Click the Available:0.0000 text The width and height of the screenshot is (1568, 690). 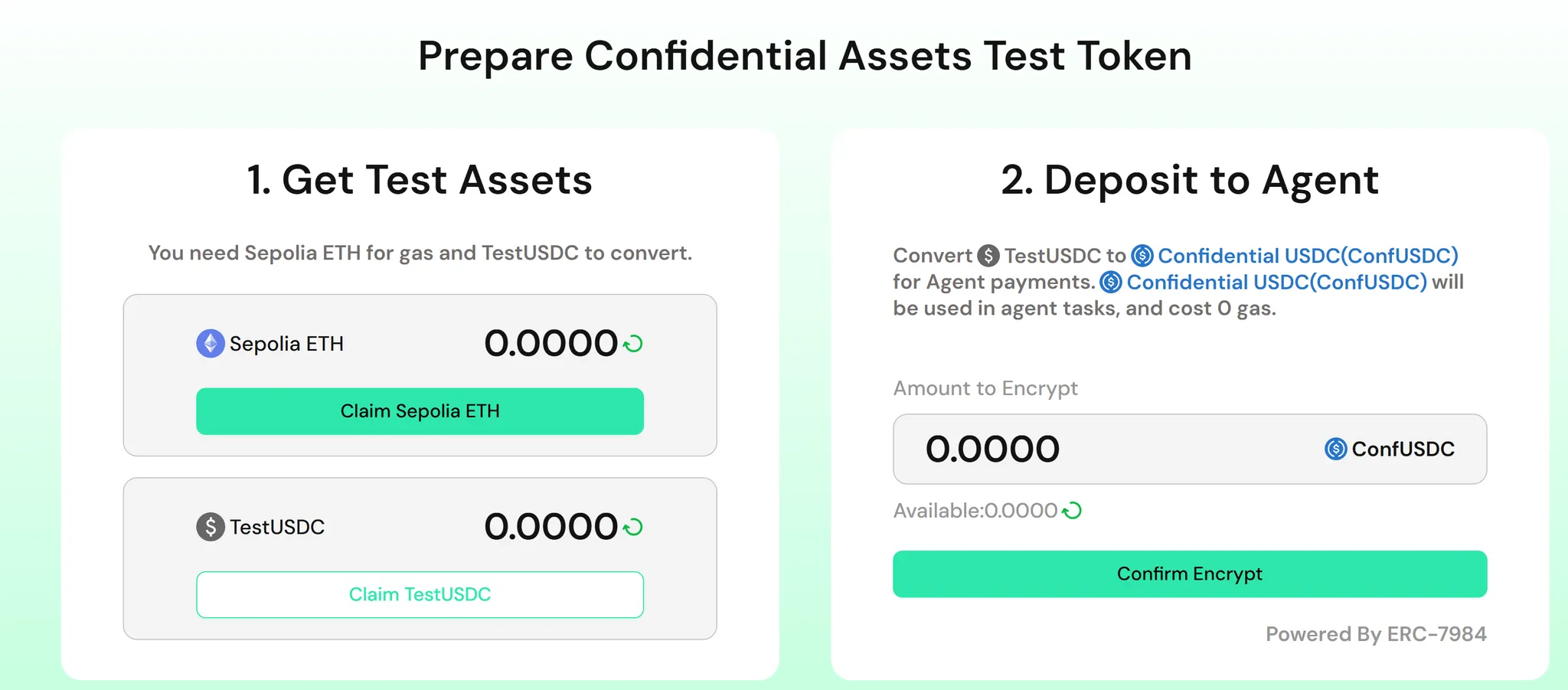[x=975, y=511]
